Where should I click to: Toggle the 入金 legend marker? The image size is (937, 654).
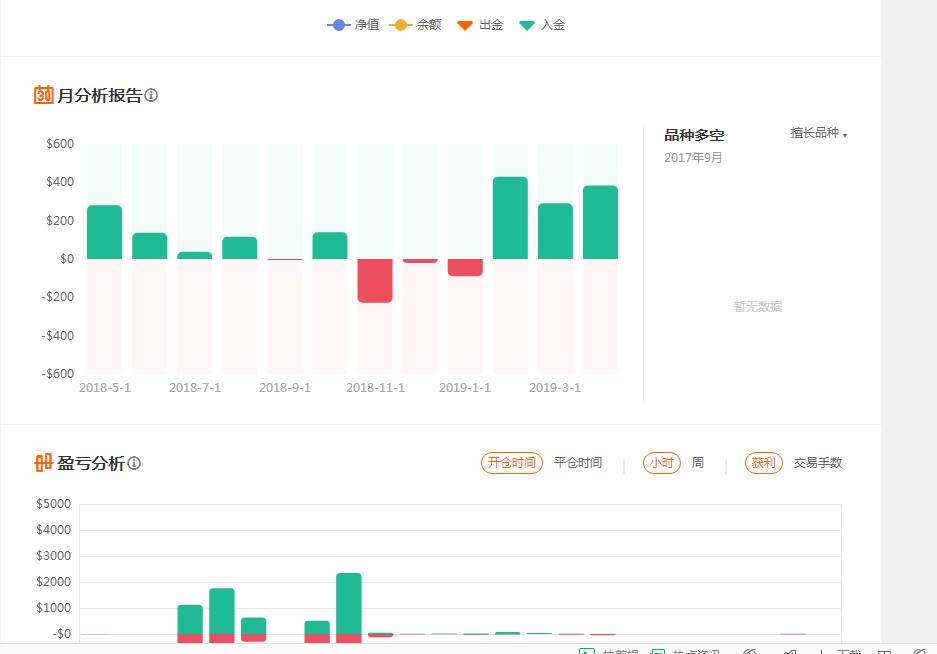click(542, 25)
